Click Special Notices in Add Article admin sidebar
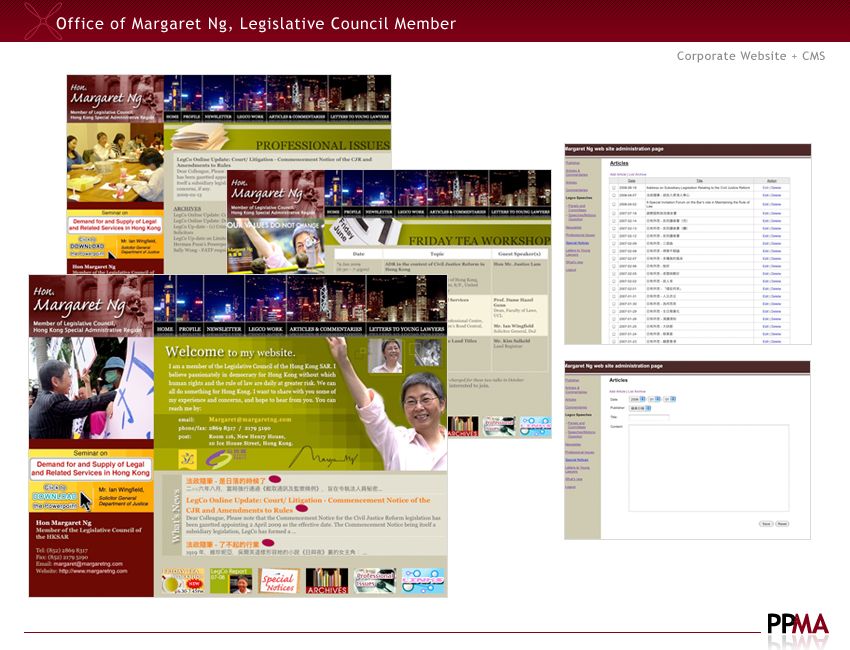The height and width of the screenshot is (650, 850). (577, 460)
